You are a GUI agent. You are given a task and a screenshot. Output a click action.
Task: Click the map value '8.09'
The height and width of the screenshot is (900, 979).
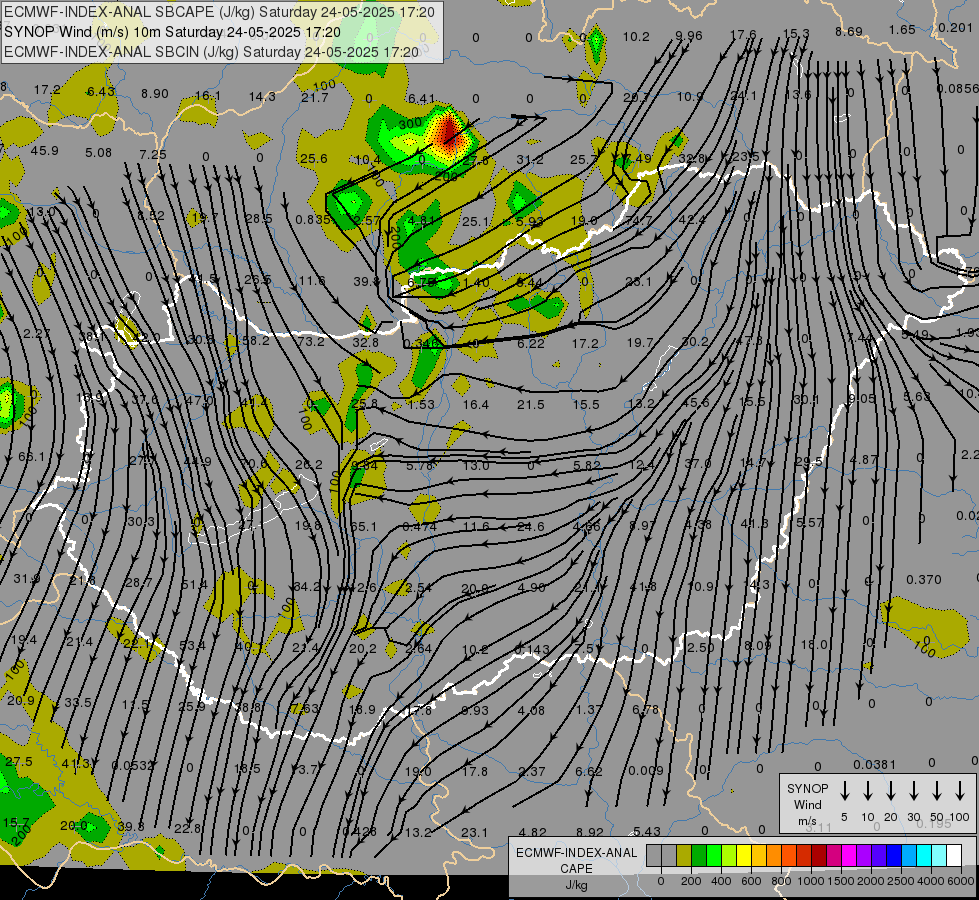[758, 646]
